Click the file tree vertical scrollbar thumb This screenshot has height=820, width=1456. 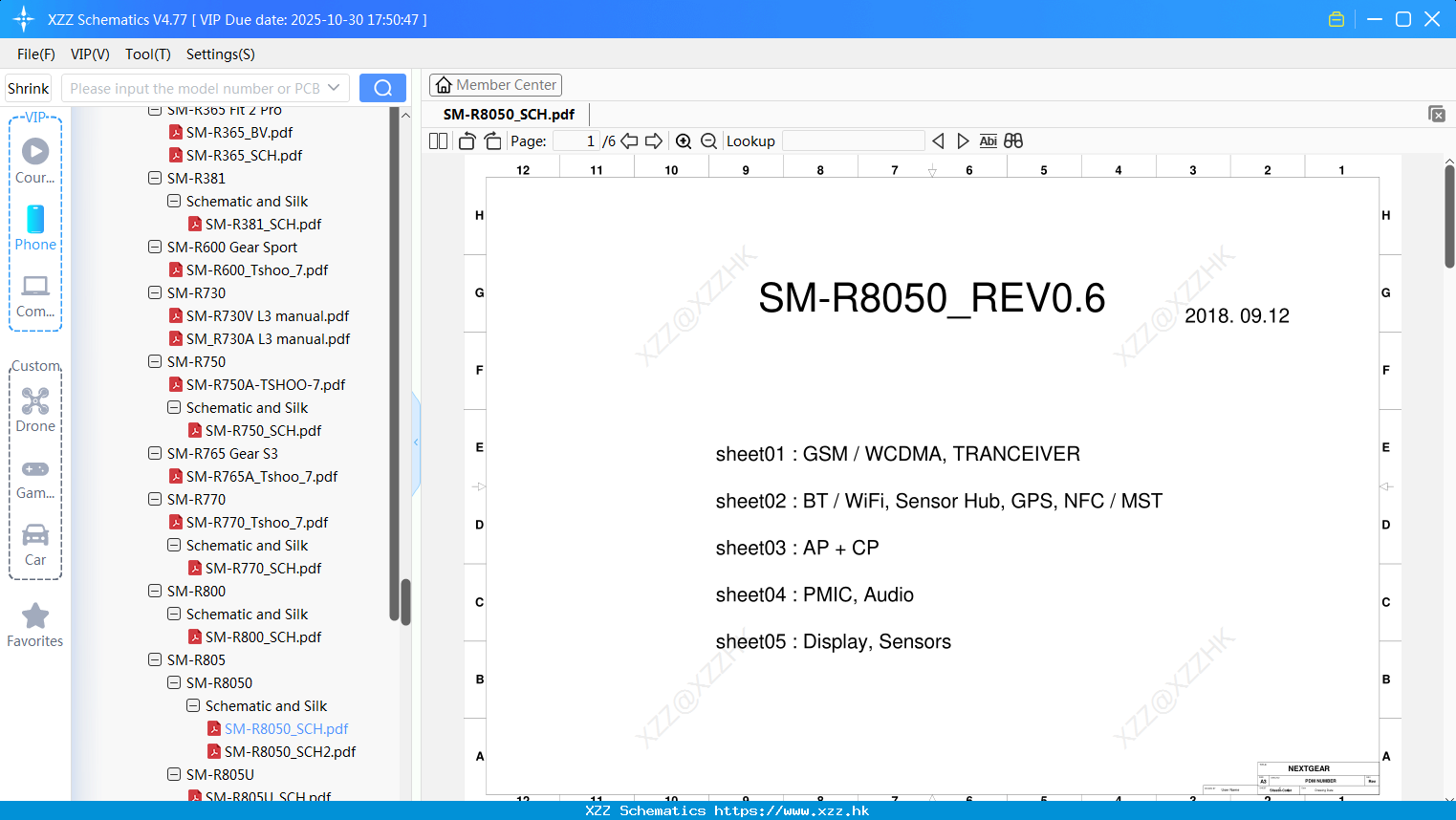pos(405,601)
